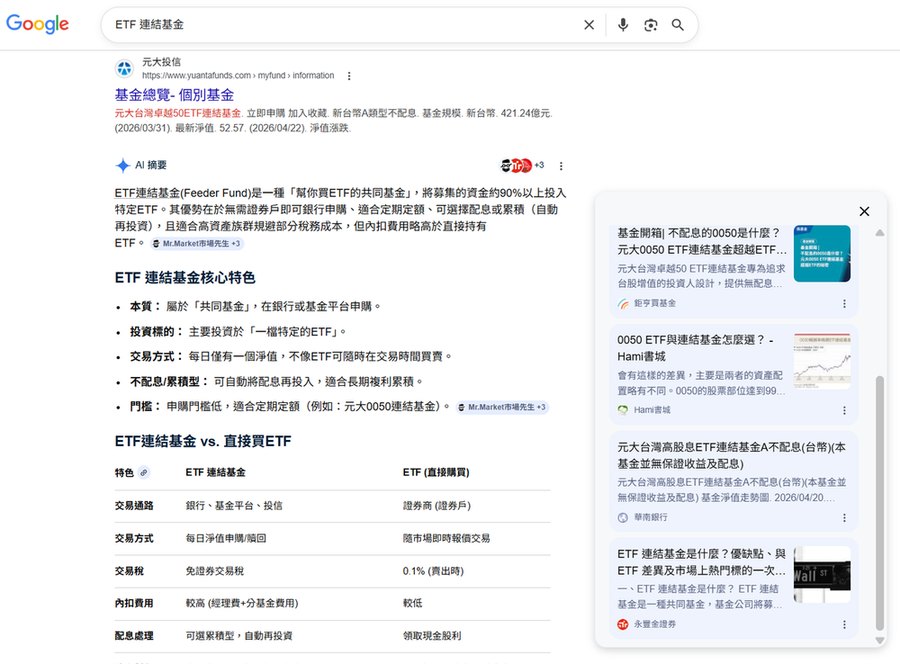Click table cell 較高 (經理費+分基金費用)
The image size is (900, 664).
242,603
